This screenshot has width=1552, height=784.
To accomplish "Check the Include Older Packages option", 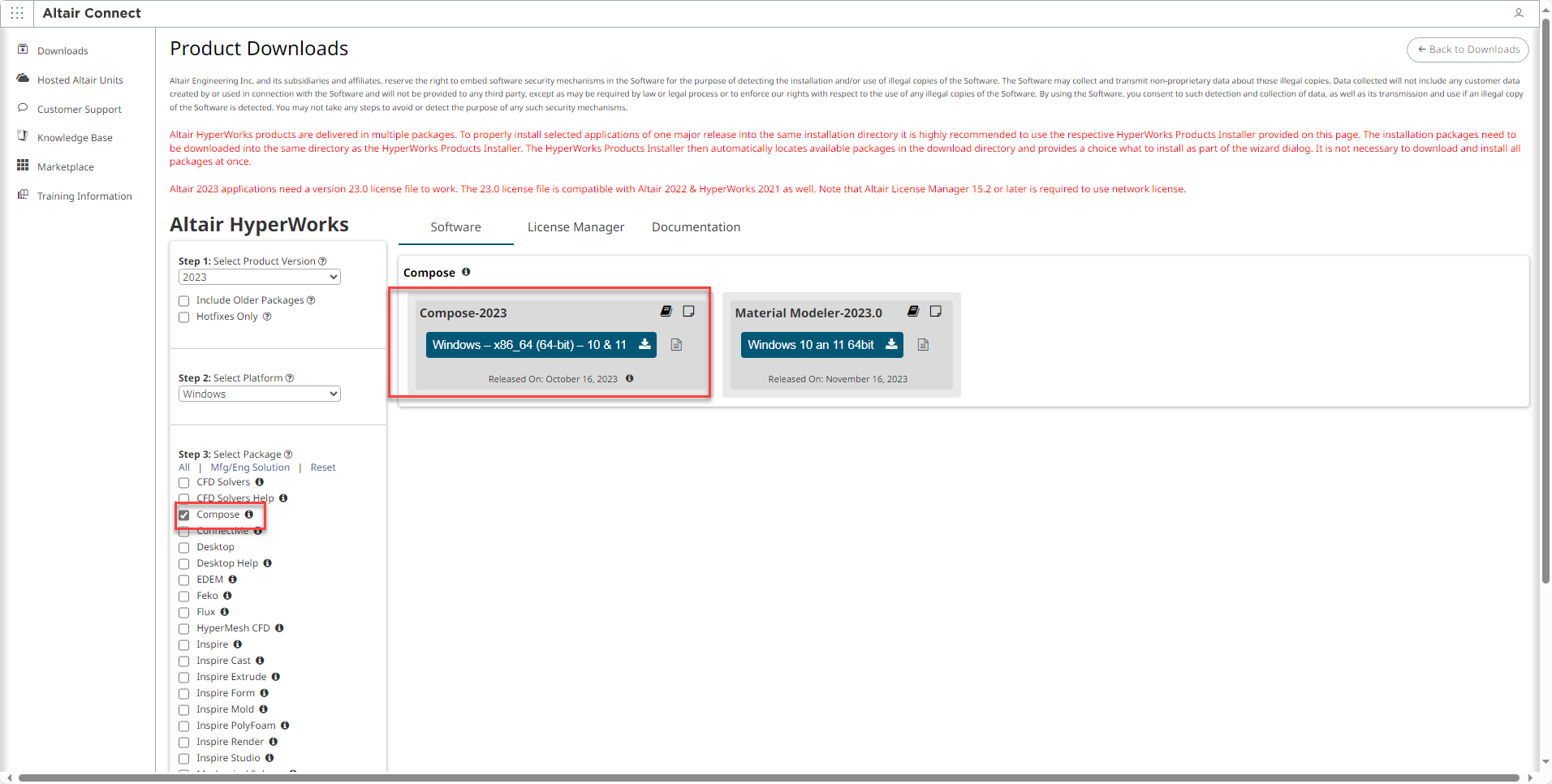I will [x=183, y=300].
